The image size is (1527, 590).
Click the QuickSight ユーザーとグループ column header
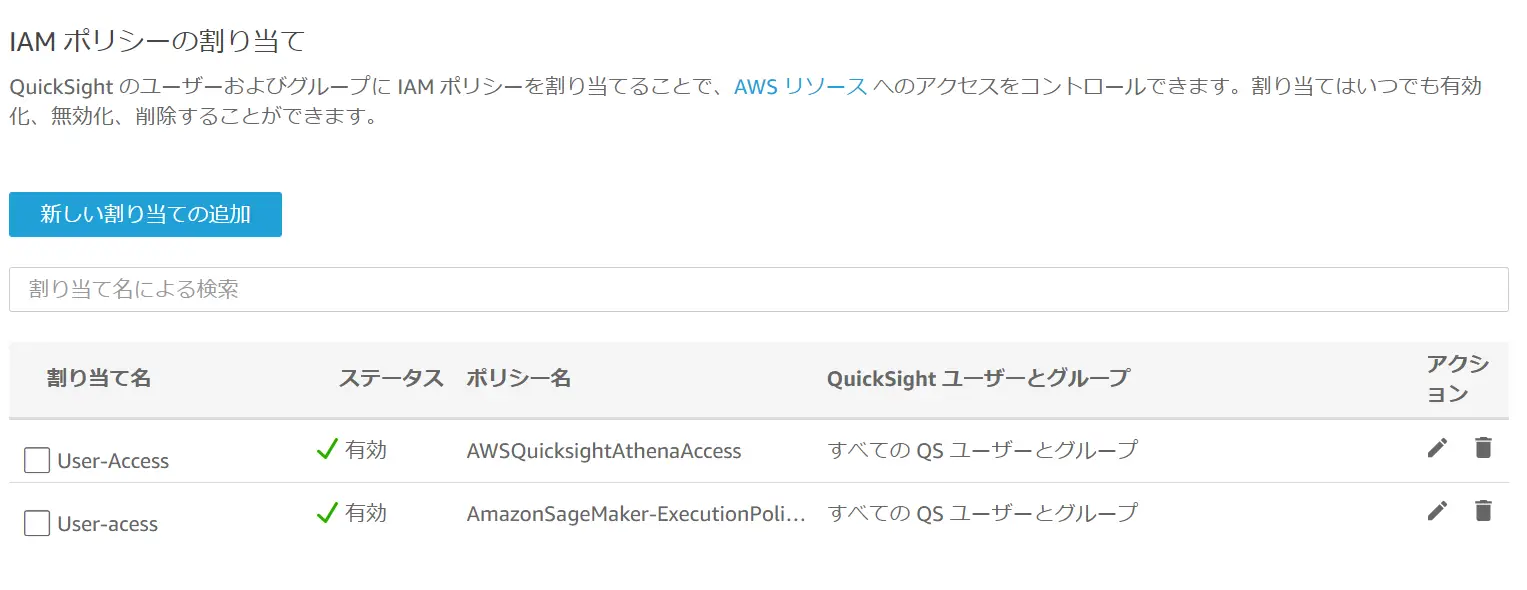(x=978, y=378)
